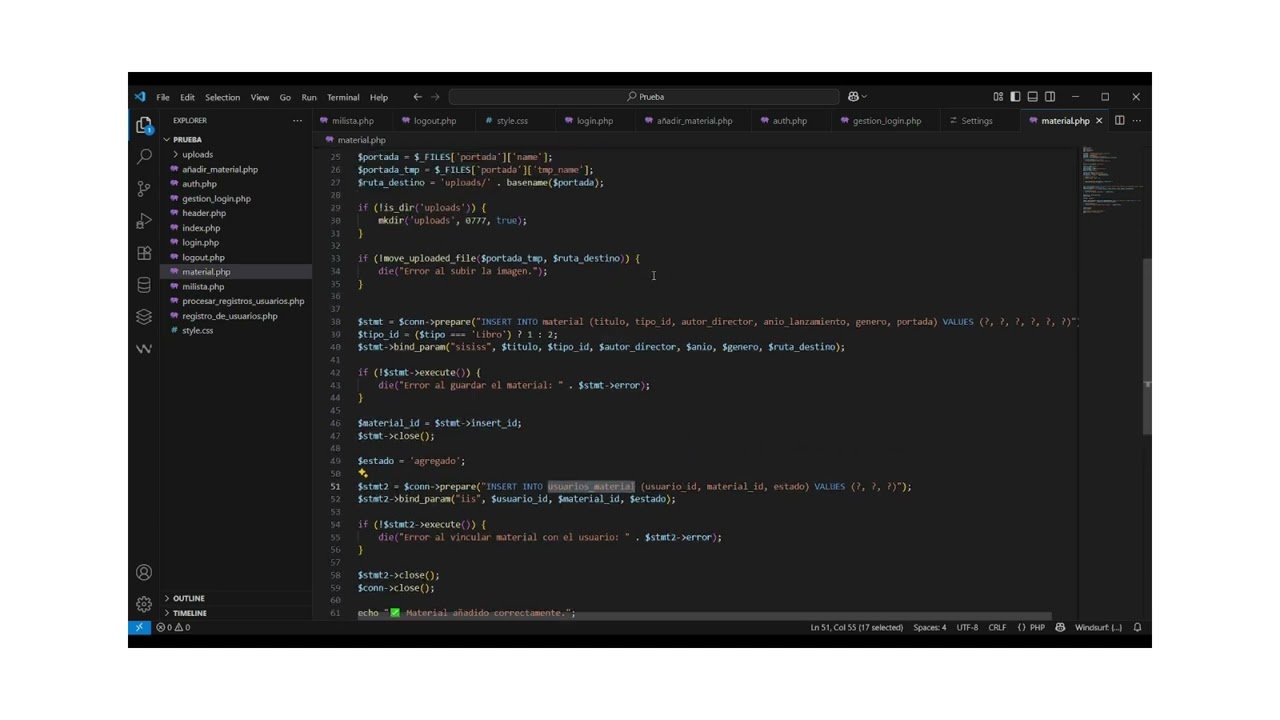Switch to the añadir_material.php tab
The image size is (1280, 720).
click(695, 121)
